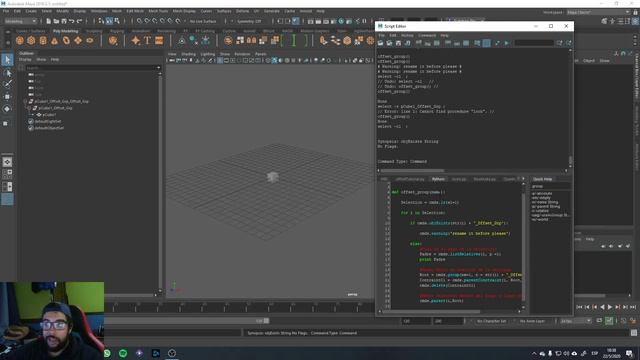This screenshot has width=640, height=360.
Task: Toggle Show History only in Script Editor
Action: pos(448,43)
